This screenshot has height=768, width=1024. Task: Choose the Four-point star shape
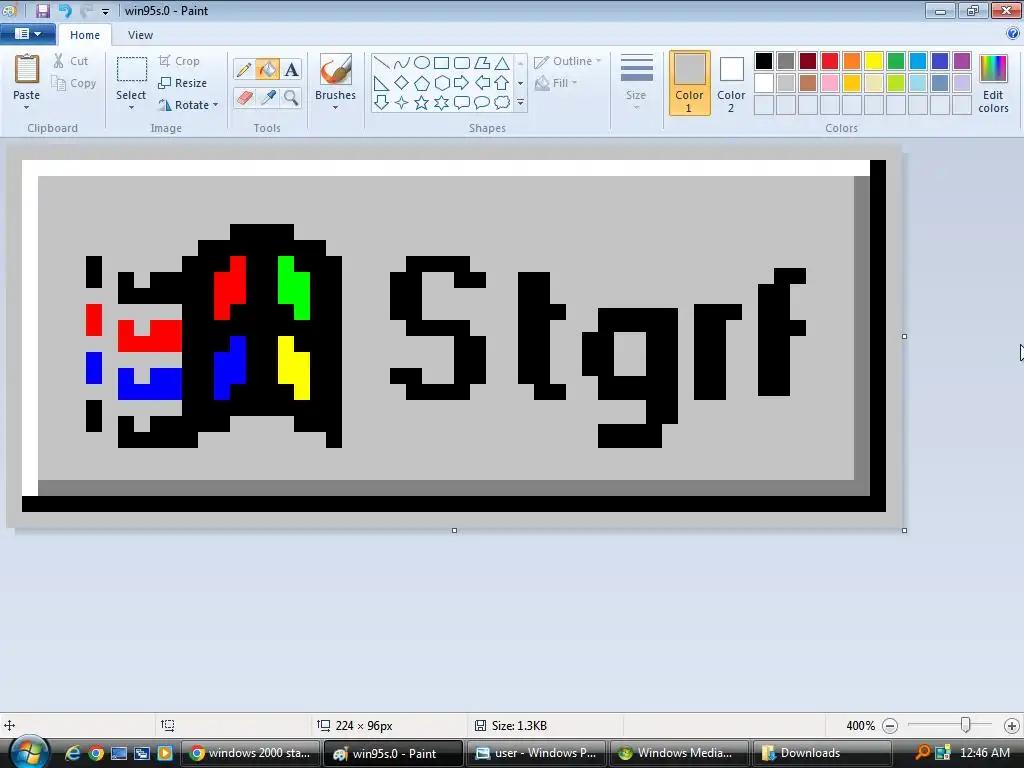[x=402, y=103]
